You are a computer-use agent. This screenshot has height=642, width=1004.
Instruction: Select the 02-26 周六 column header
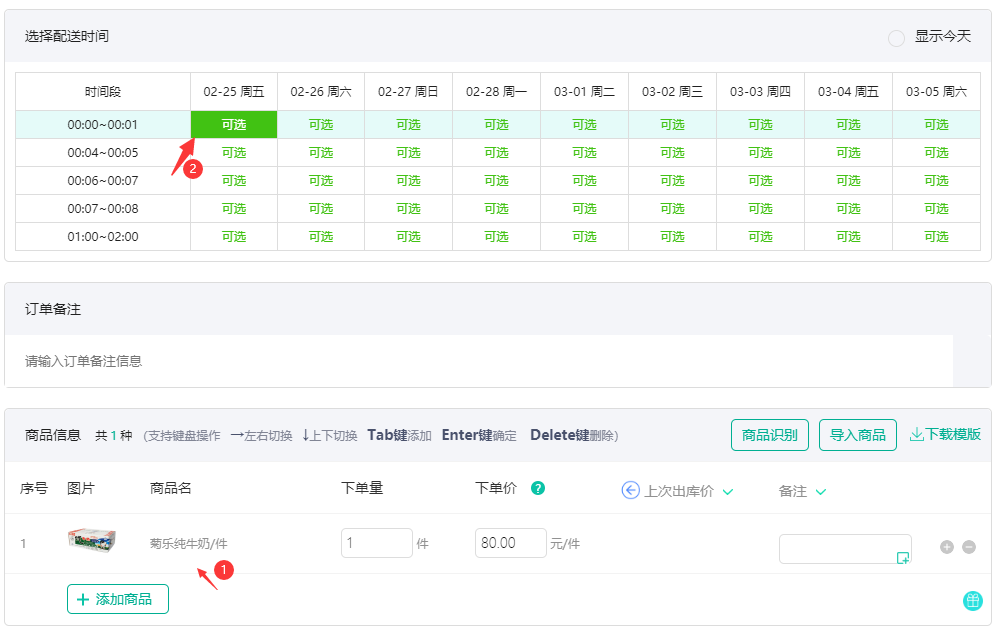tap(320, 89)
